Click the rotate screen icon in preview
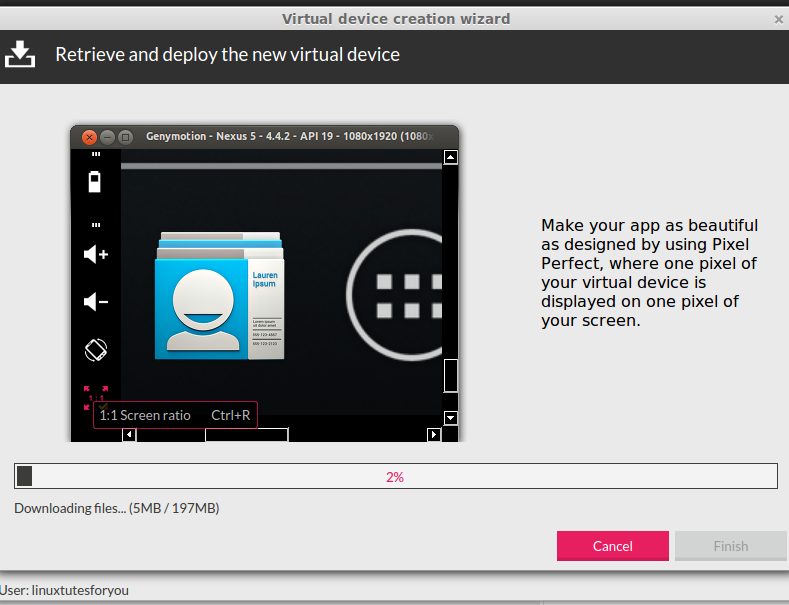 [x=96, y=350]
